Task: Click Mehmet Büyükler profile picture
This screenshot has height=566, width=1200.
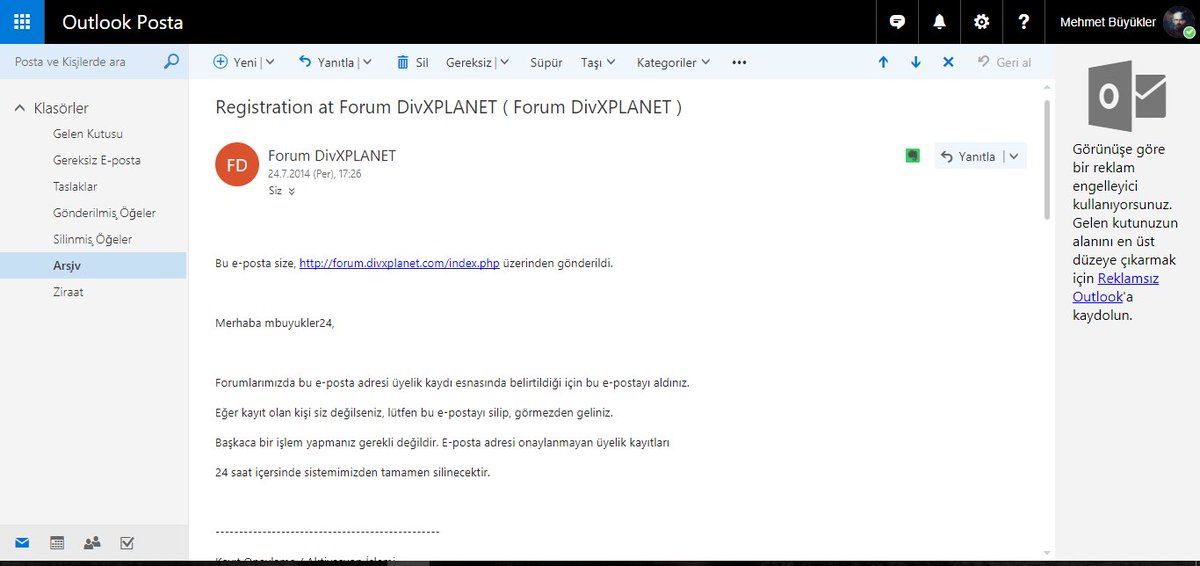Action: click(x=1178, y=22)
